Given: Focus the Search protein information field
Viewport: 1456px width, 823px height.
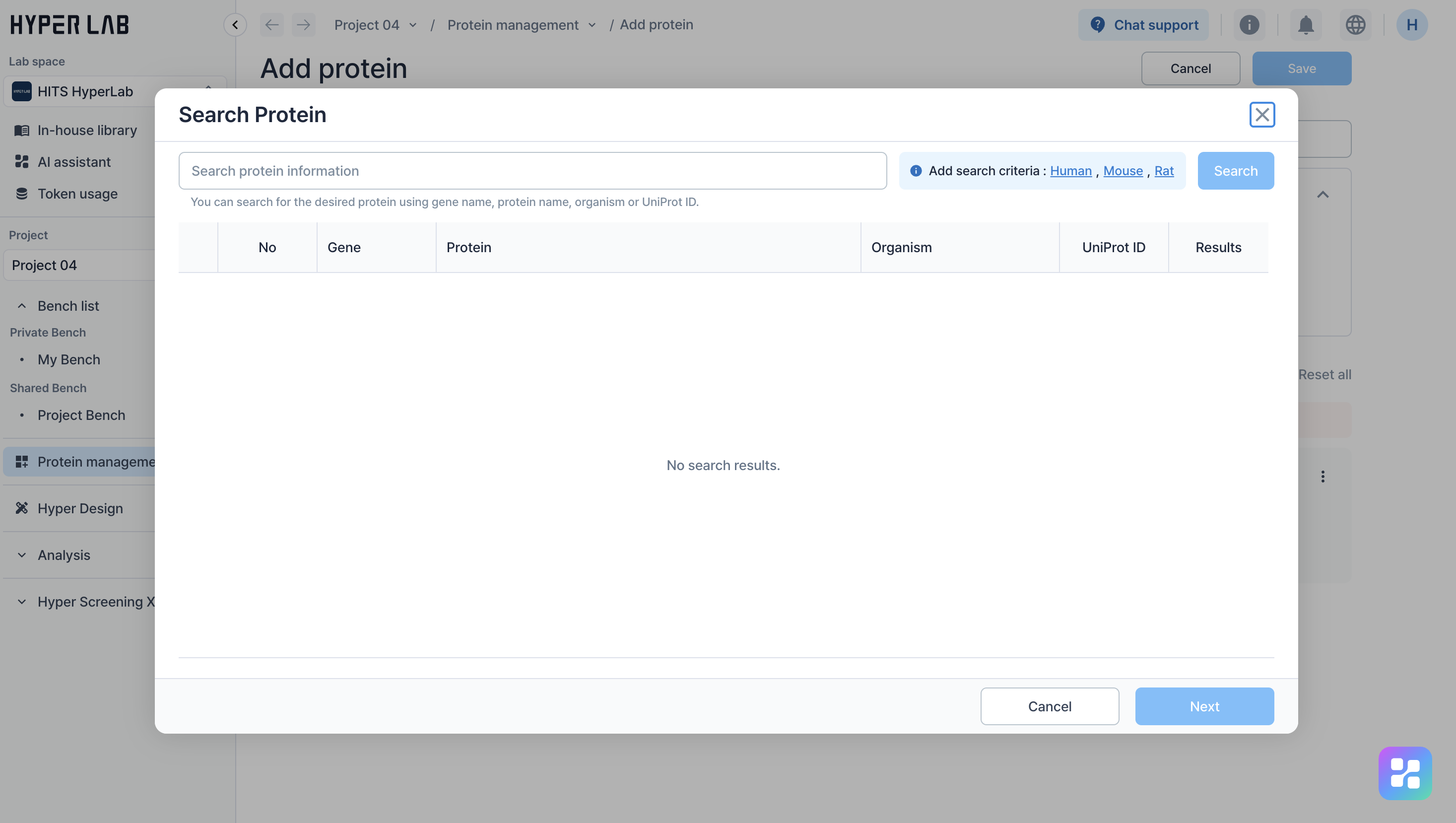Looking at the screenshot, I should click(532, 171).
